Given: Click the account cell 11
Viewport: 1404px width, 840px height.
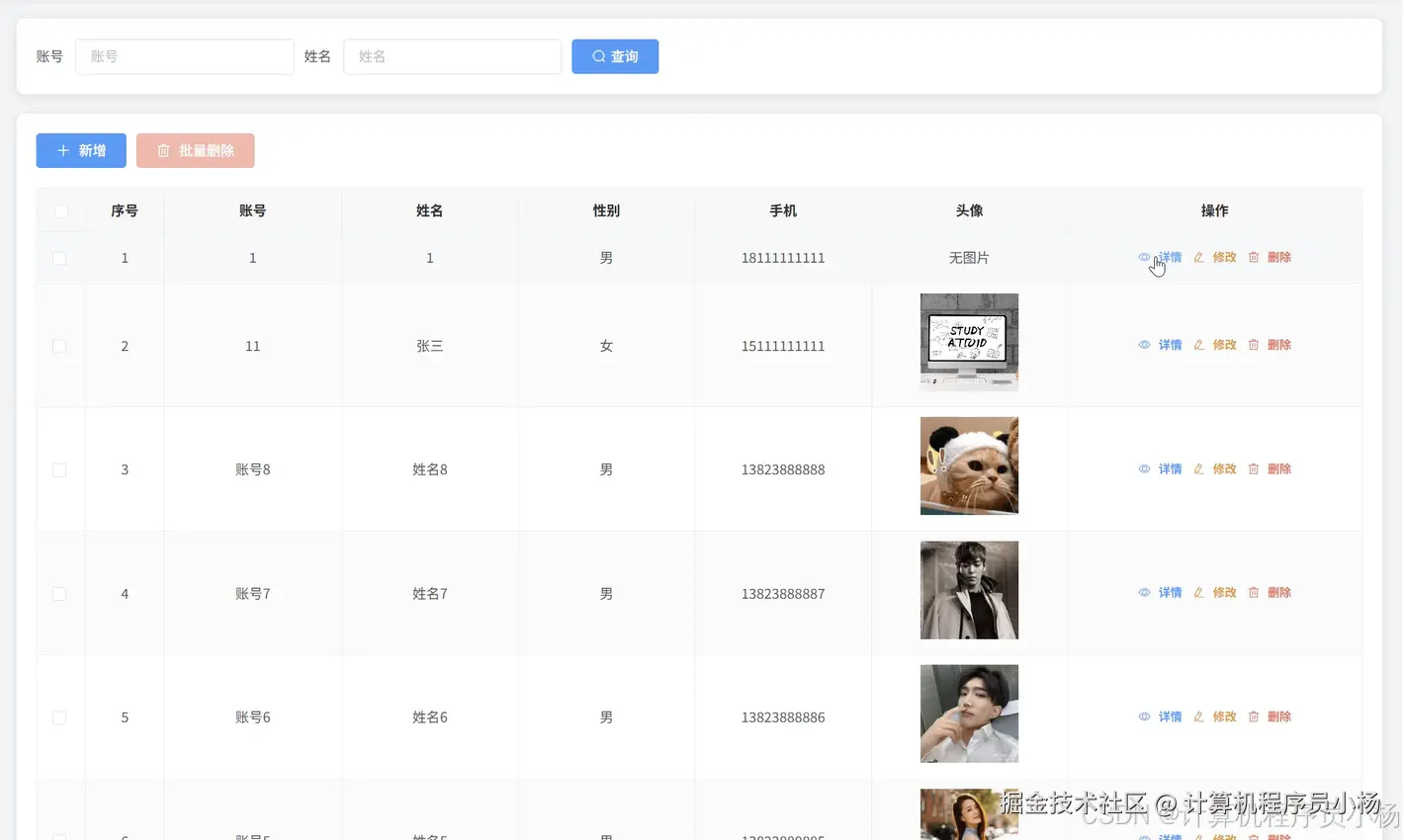Looking at the screenshot, I should click(x=253, y=346).
